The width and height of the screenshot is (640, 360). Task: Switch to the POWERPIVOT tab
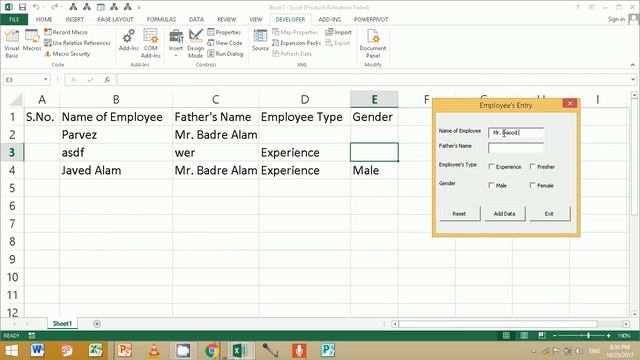(371, 19)
